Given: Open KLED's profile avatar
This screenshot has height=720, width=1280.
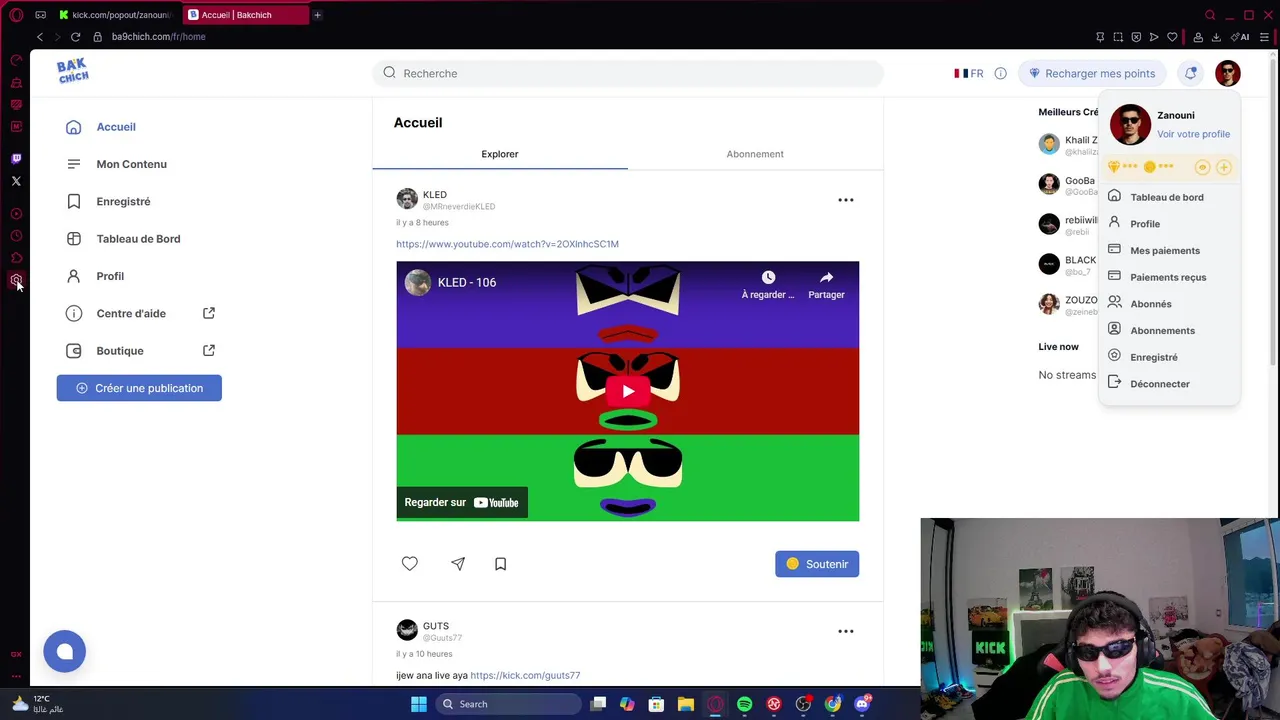Looking at the screenshot, I should [x=407, y=199].
